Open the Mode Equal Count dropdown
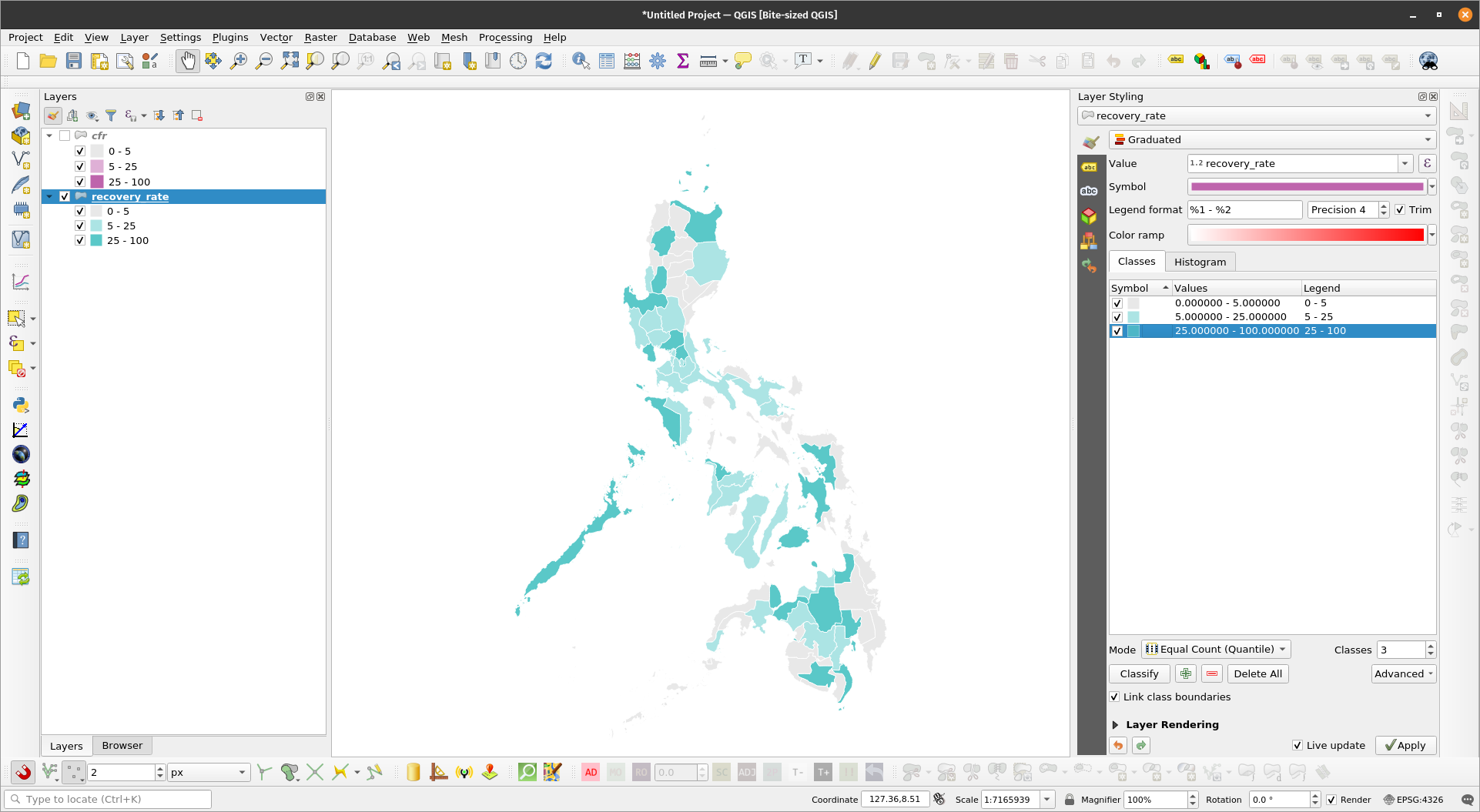The width and height of the screenshot is (1480, 812). pyautogui.click(x=1215, y=650)
